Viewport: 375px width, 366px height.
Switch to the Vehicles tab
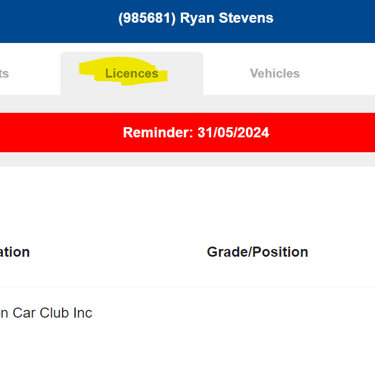(x=275, y=73)
